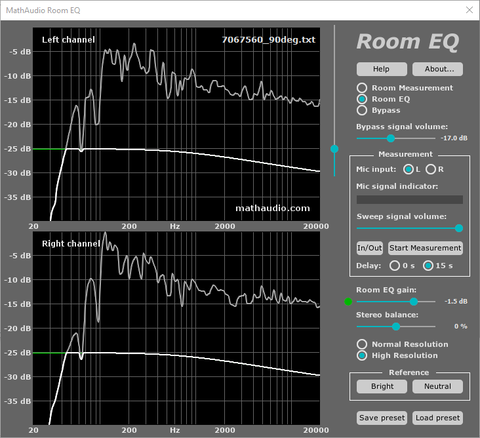Apply the Bright reference
Screen dimensions: 480x438
pos(382,386)
